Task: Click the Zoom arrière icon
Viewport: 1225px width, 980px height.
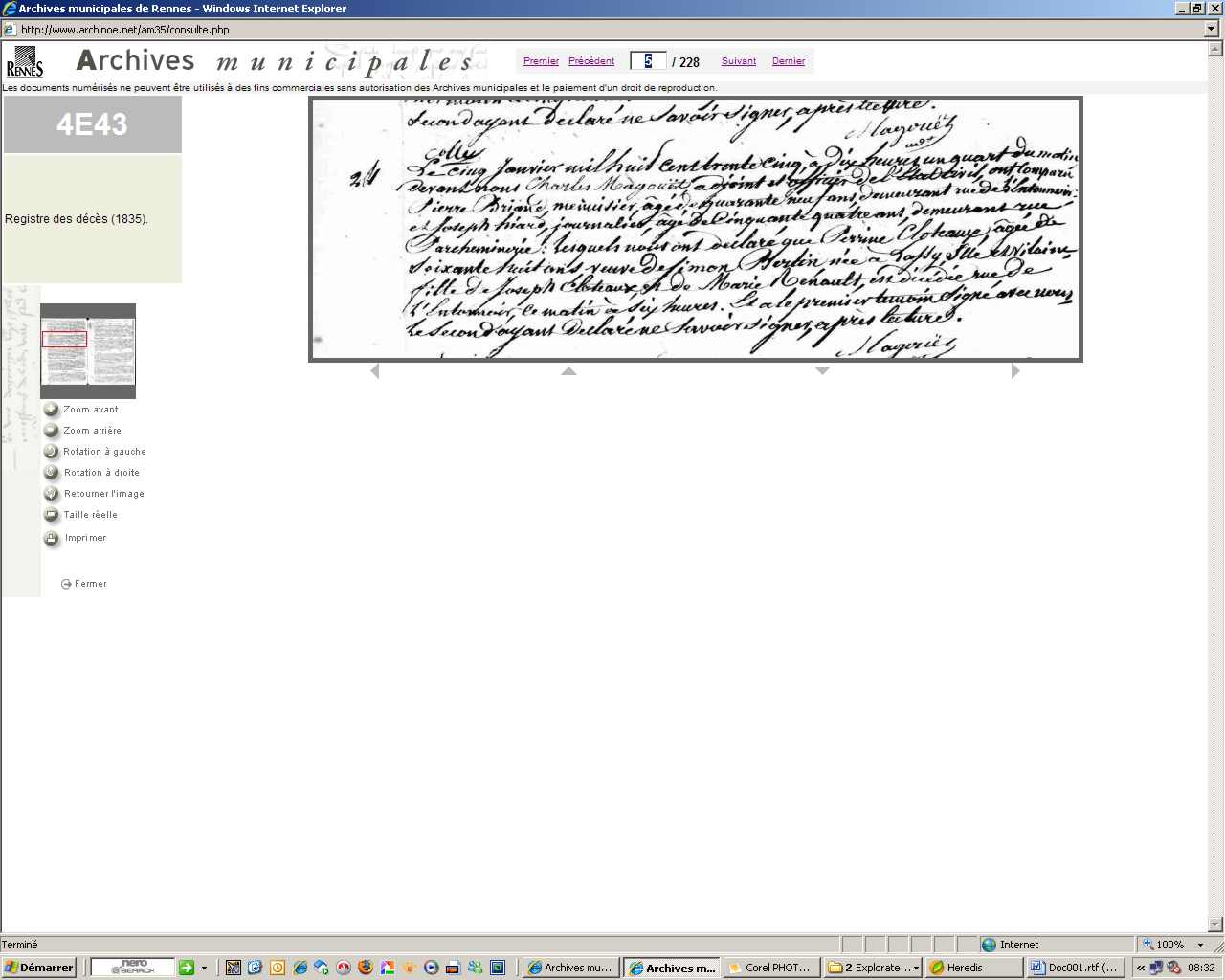Action: (52, 431)
